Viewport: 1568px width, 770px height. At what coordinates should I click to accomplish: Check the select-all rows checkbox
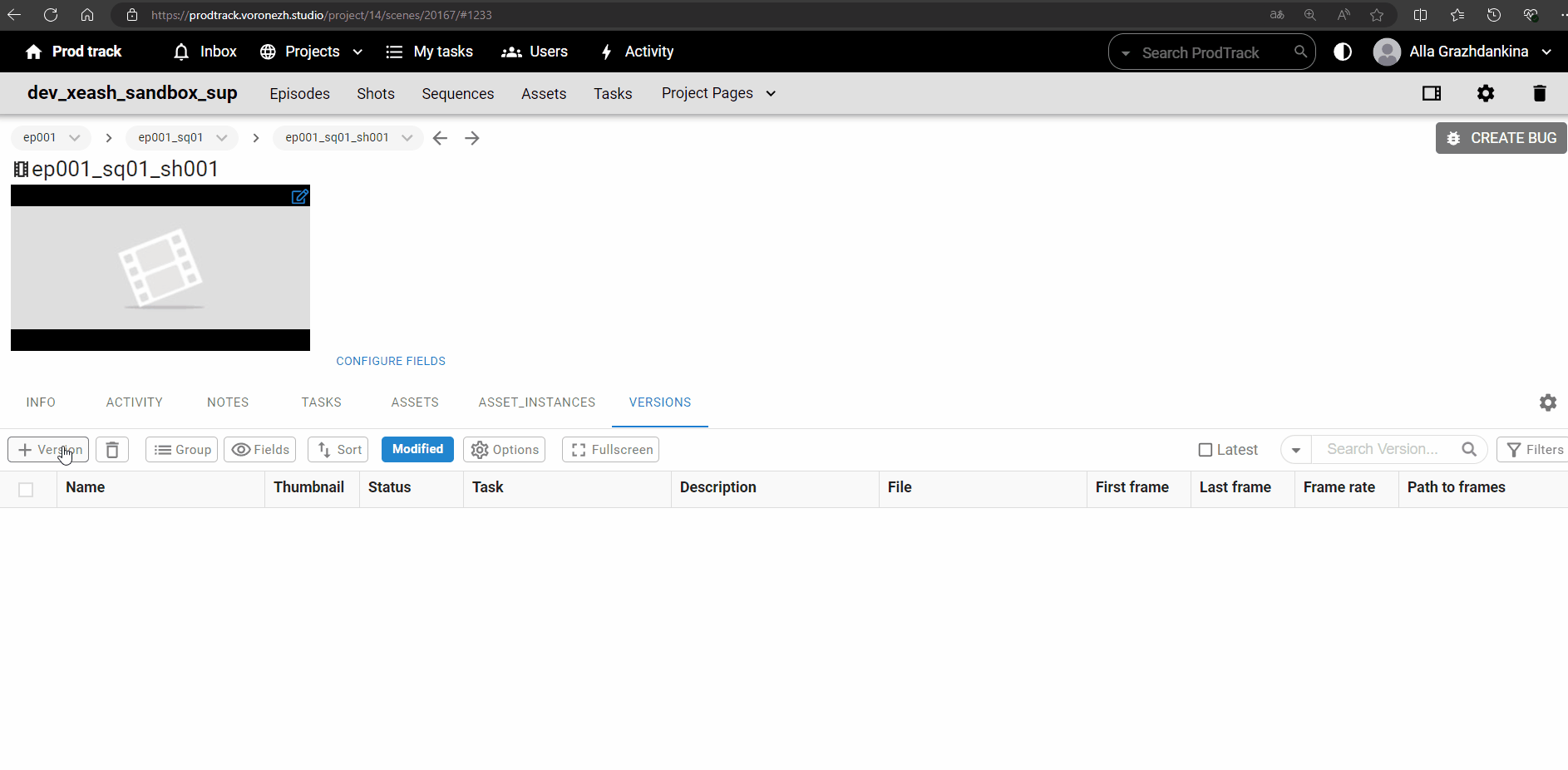tap(26, 490)
